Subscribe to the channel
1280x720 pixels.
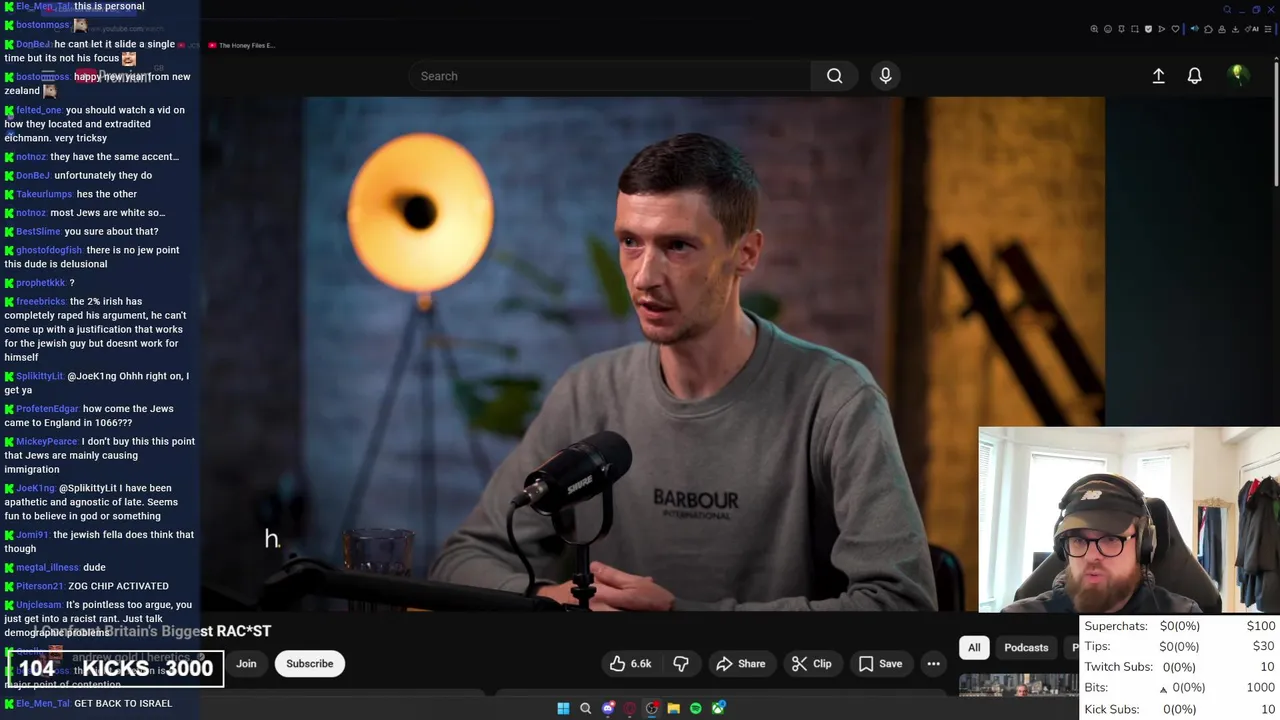pyautogui.click(x=310, y=664)
